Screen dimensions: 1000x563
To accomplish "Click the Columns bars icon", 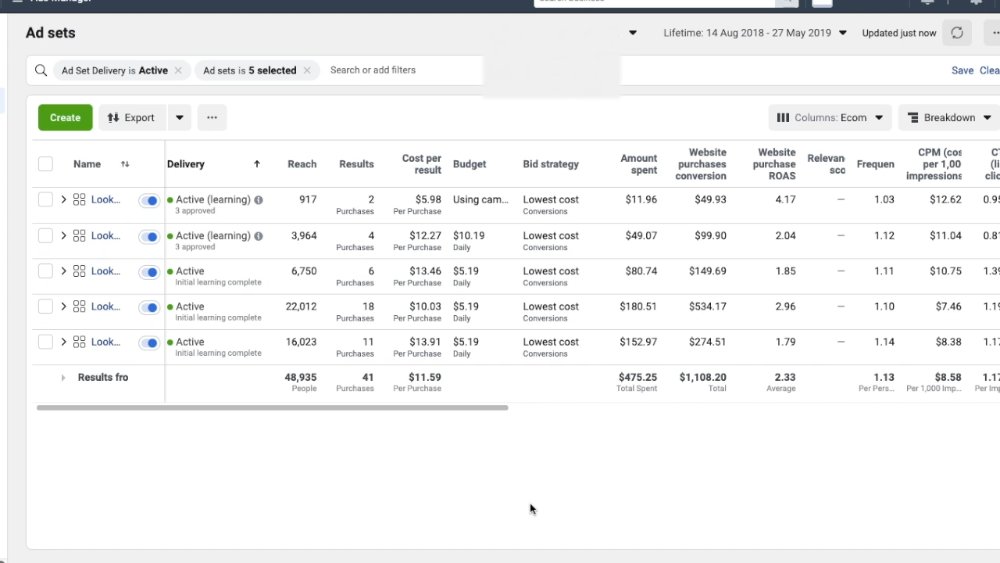I will point(783,117).
